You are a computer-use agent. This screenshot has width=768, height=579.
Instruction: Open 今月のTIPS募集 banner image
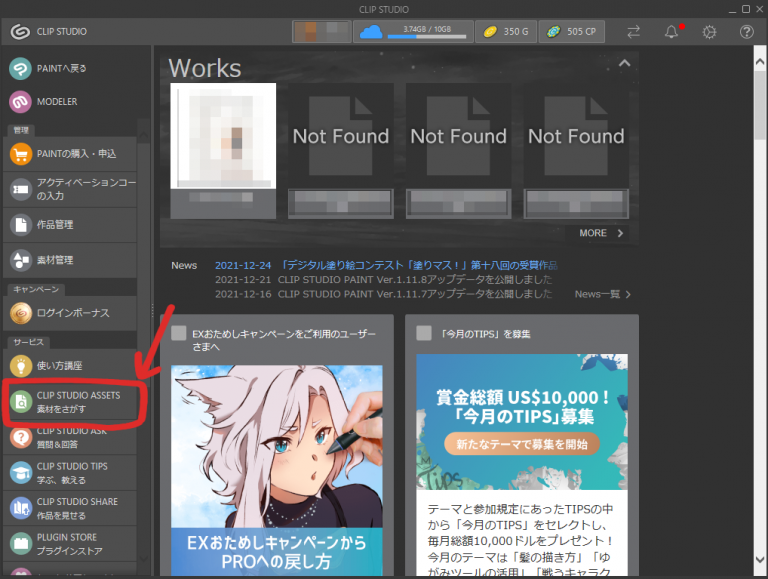click(522, 422)
